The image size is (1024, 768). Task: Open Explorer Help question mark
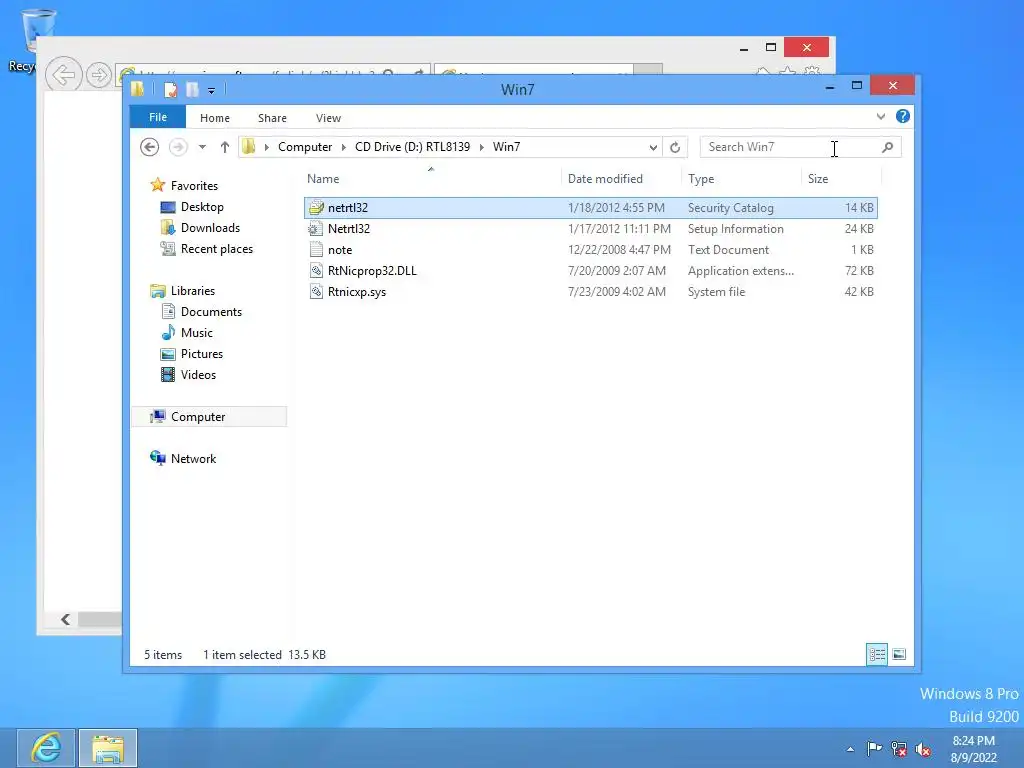pos(903,116)
